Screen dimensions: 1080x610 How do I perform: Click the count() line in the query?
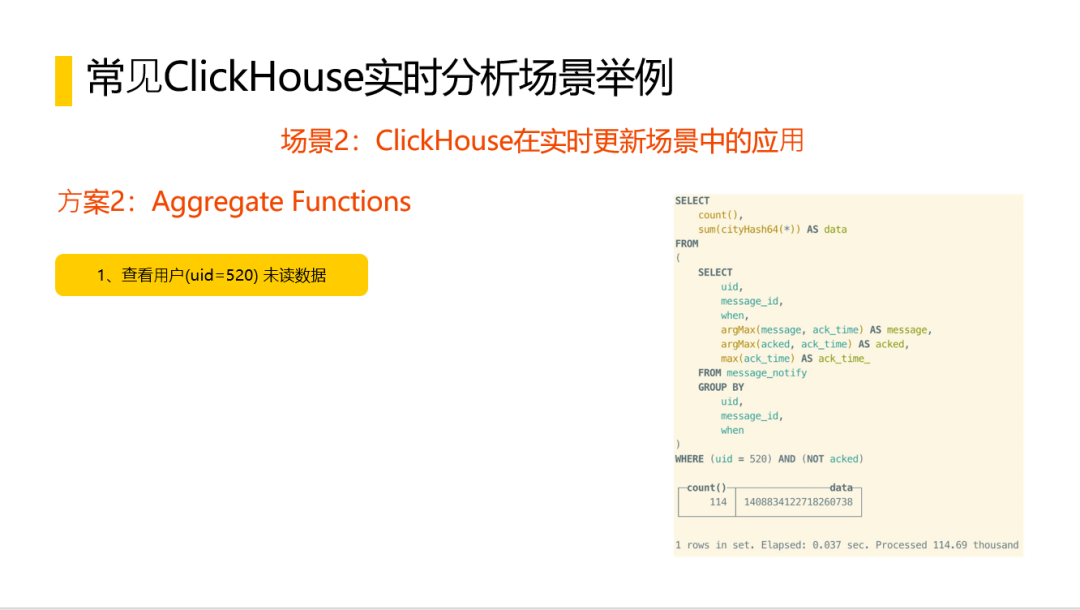[720, 215]
